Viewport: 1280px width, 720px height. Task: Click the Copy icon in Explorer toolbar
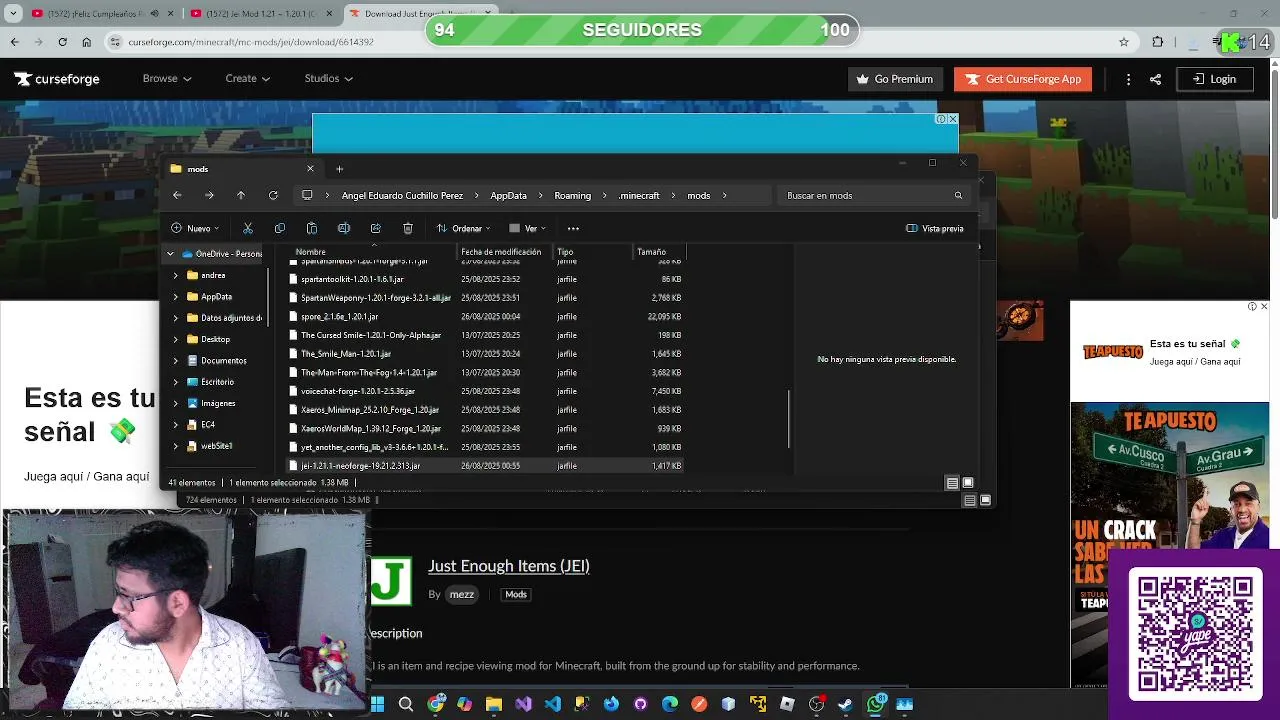[280, 228]
